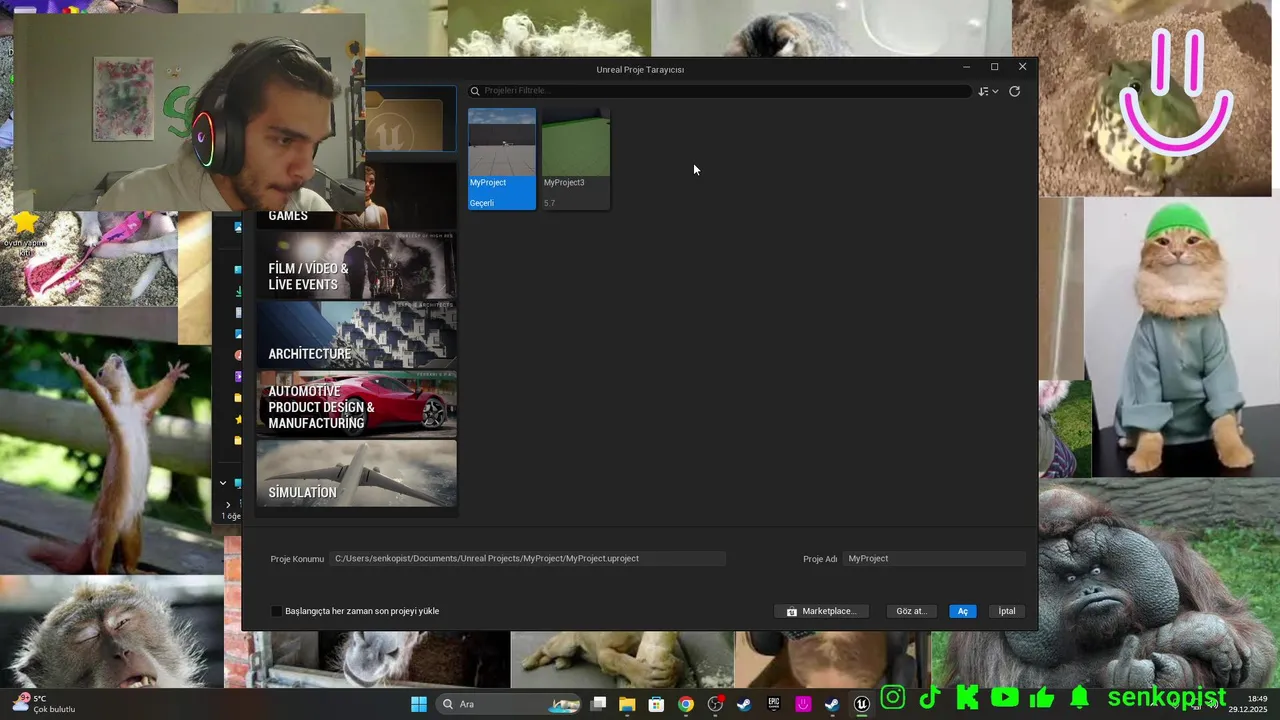
Task: Choose the Simulation category
Action: pos(356,473)
